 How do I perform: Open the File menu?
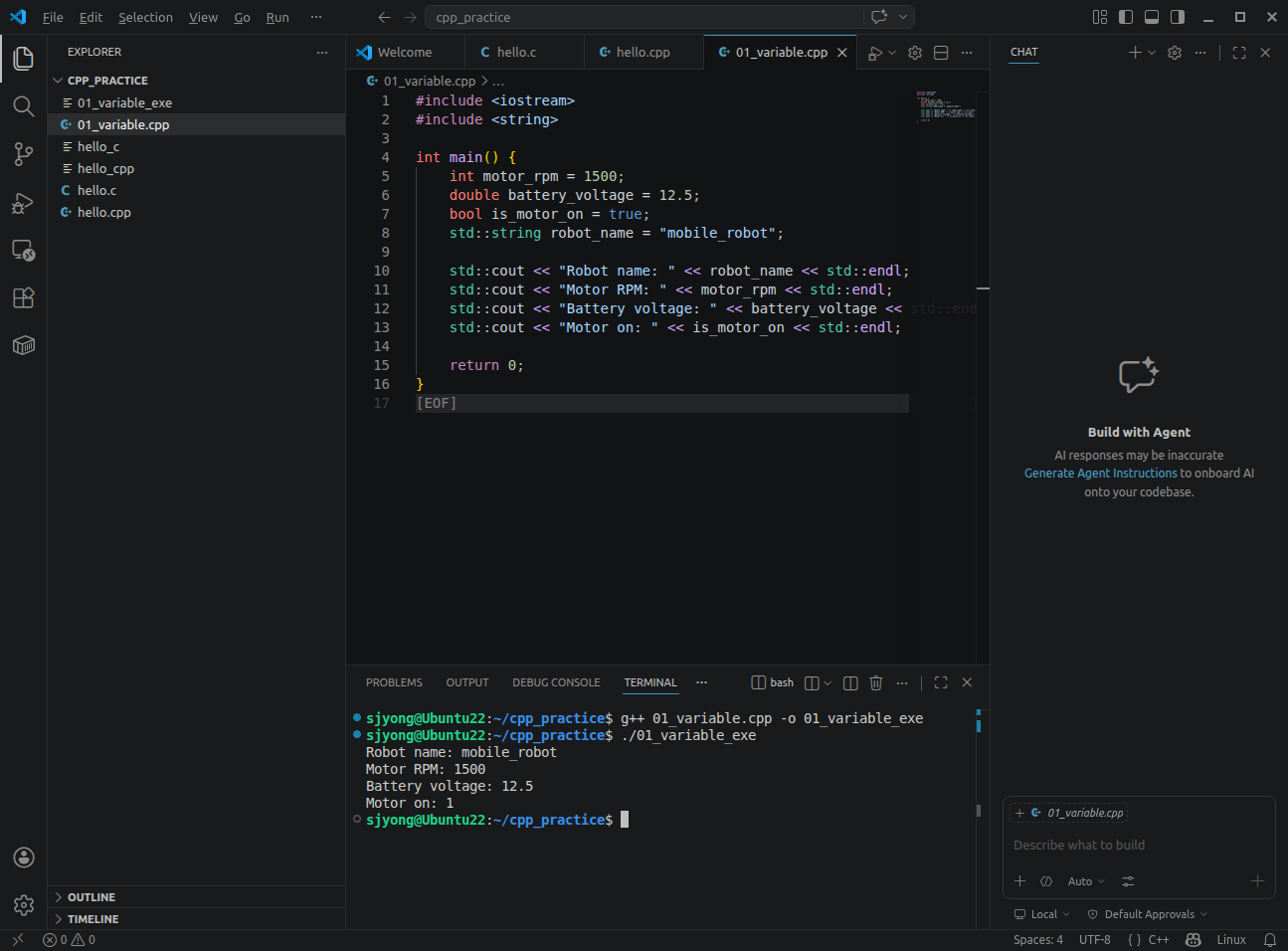[x=53, y=17]
